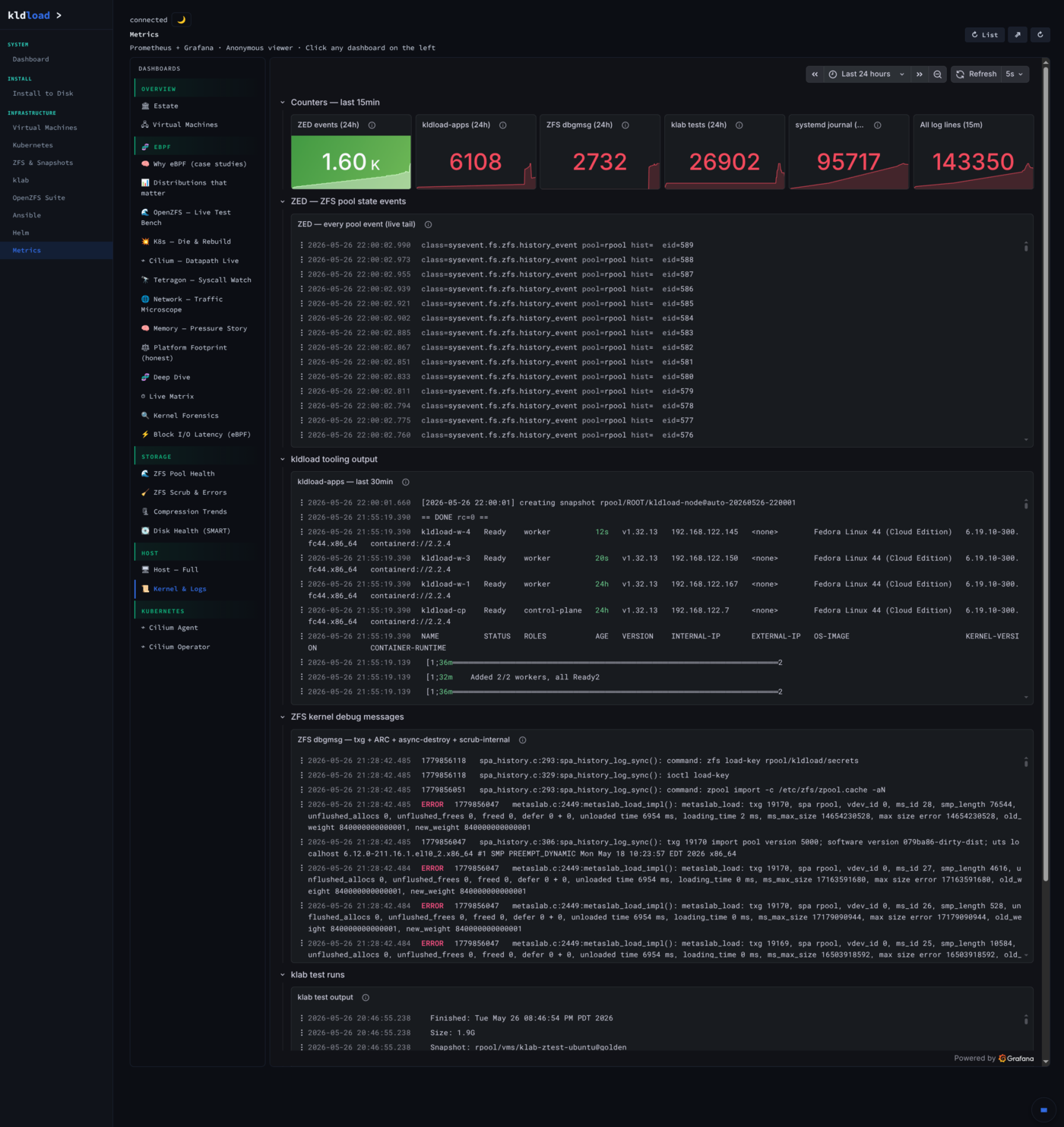Open dashboard in new window arrow icon
The height and width of the screenshot is (1127, 1064).
click(x=1018, y=34)
